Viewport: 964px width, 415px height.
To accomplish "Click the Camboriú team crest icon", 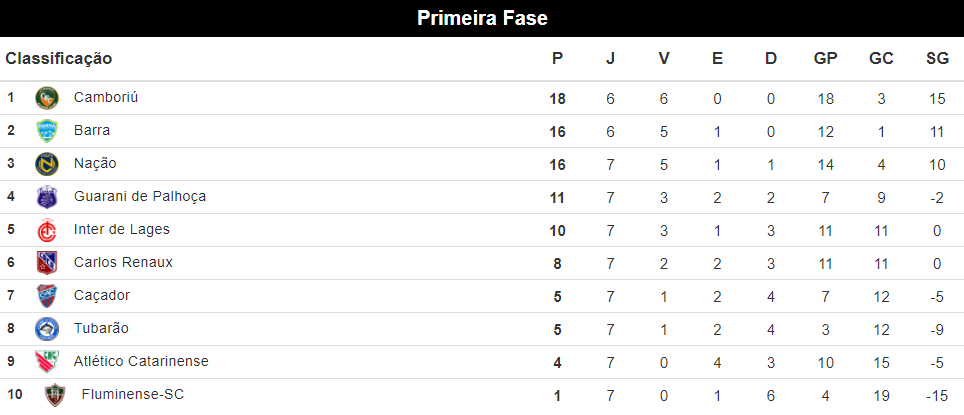I will pos(47,98).
